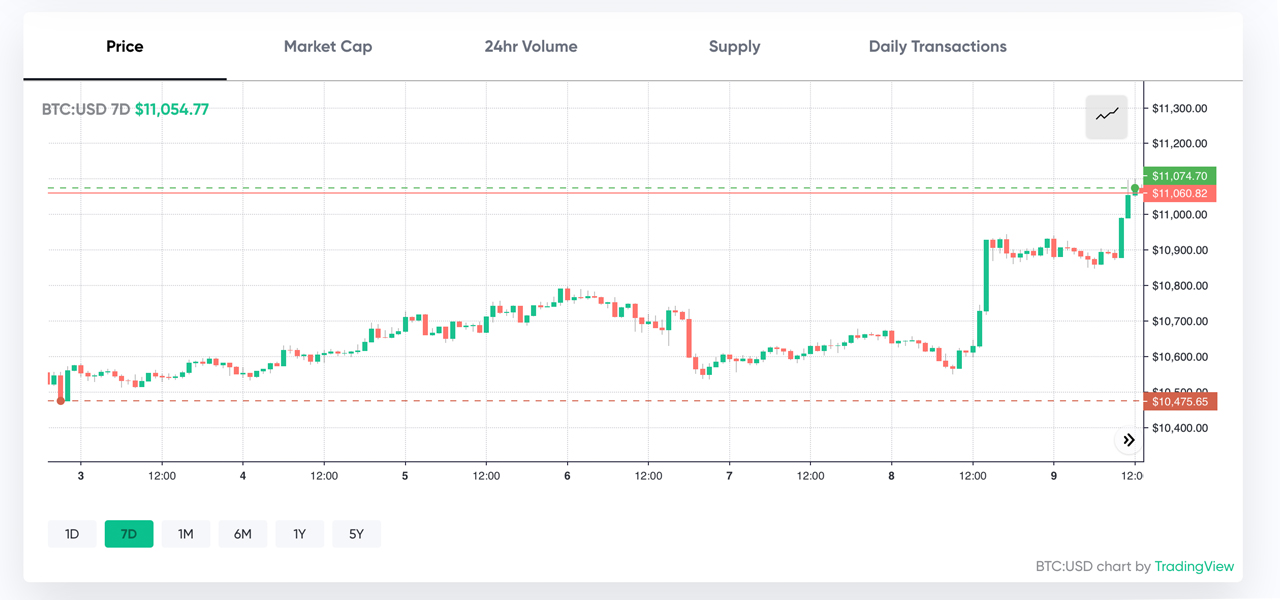Choose the 5Y time range

tap(357, 534)
